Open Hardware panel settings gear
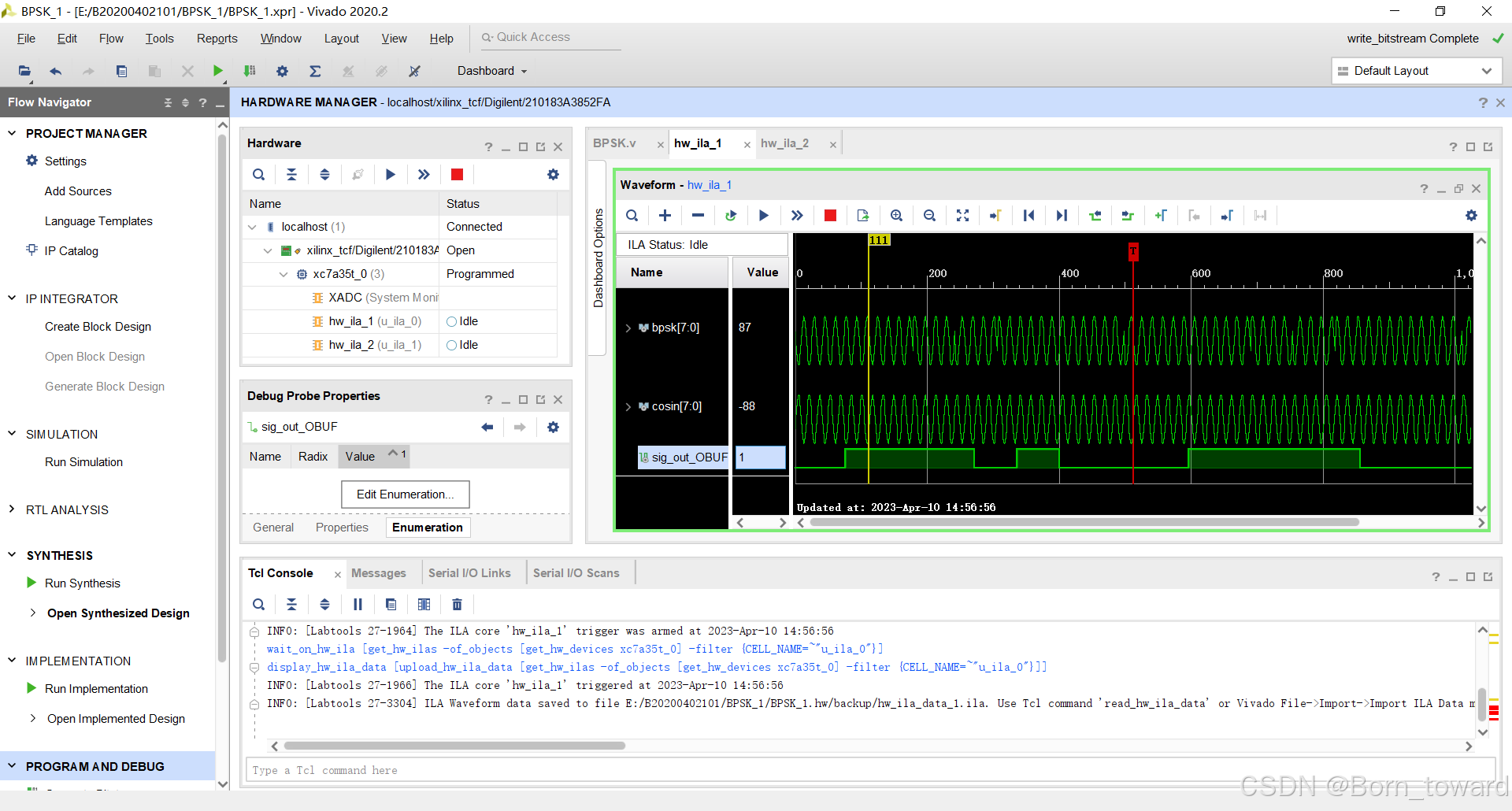The image size is (1512, 811). [553, 175]
